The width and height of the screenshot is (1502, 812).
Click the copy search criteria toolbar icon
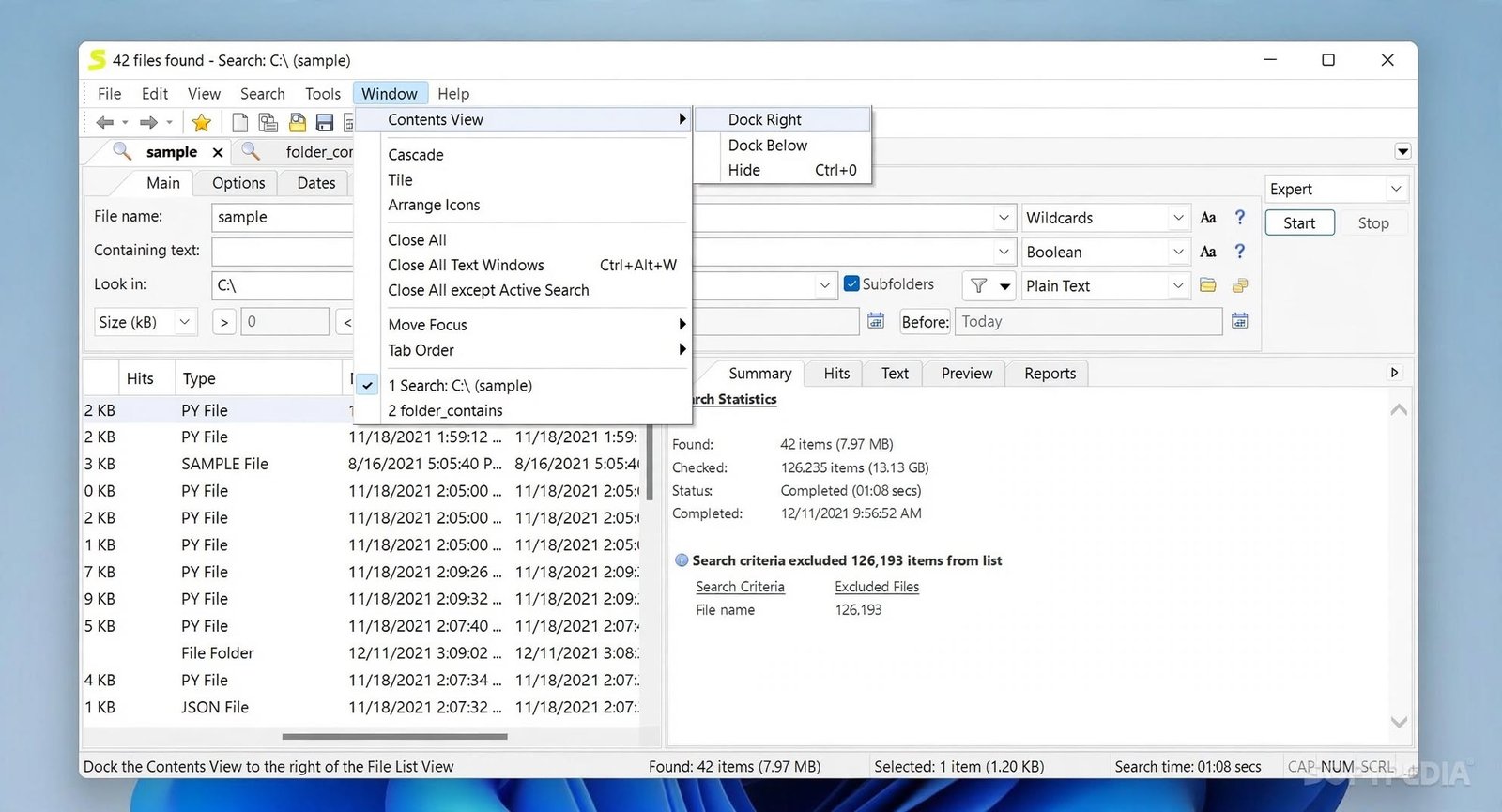(x=268, y=122)
